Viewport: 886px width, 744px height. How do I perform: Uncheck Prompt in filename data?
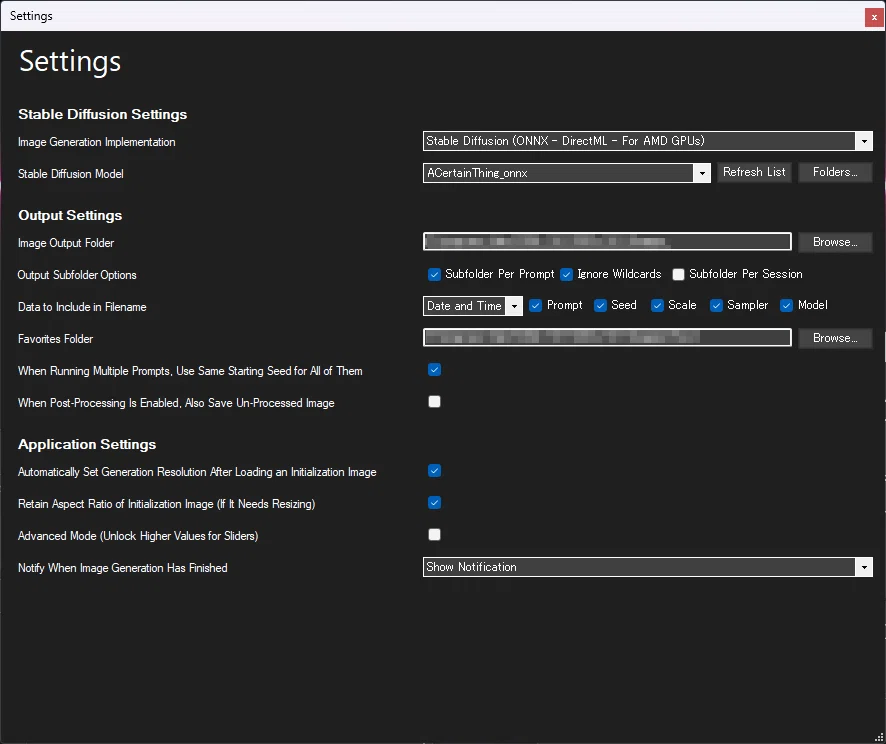click(x=536, y=306)
